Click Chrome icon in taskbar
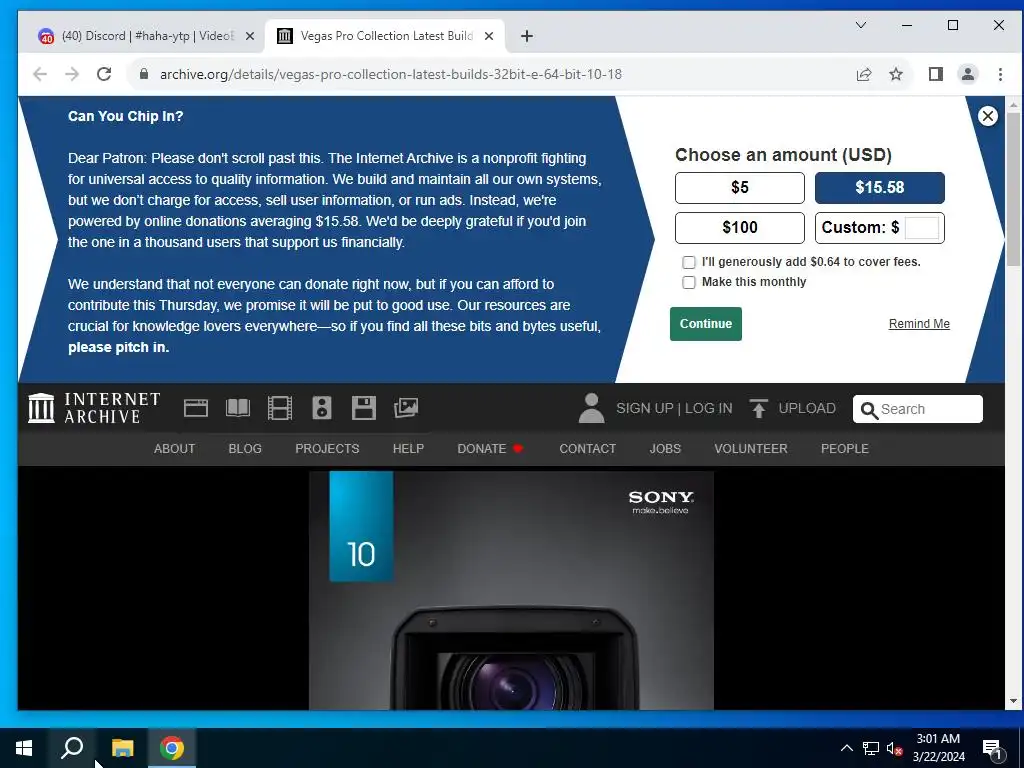This screenshot has height=768, width=1024. click(172, 748)
